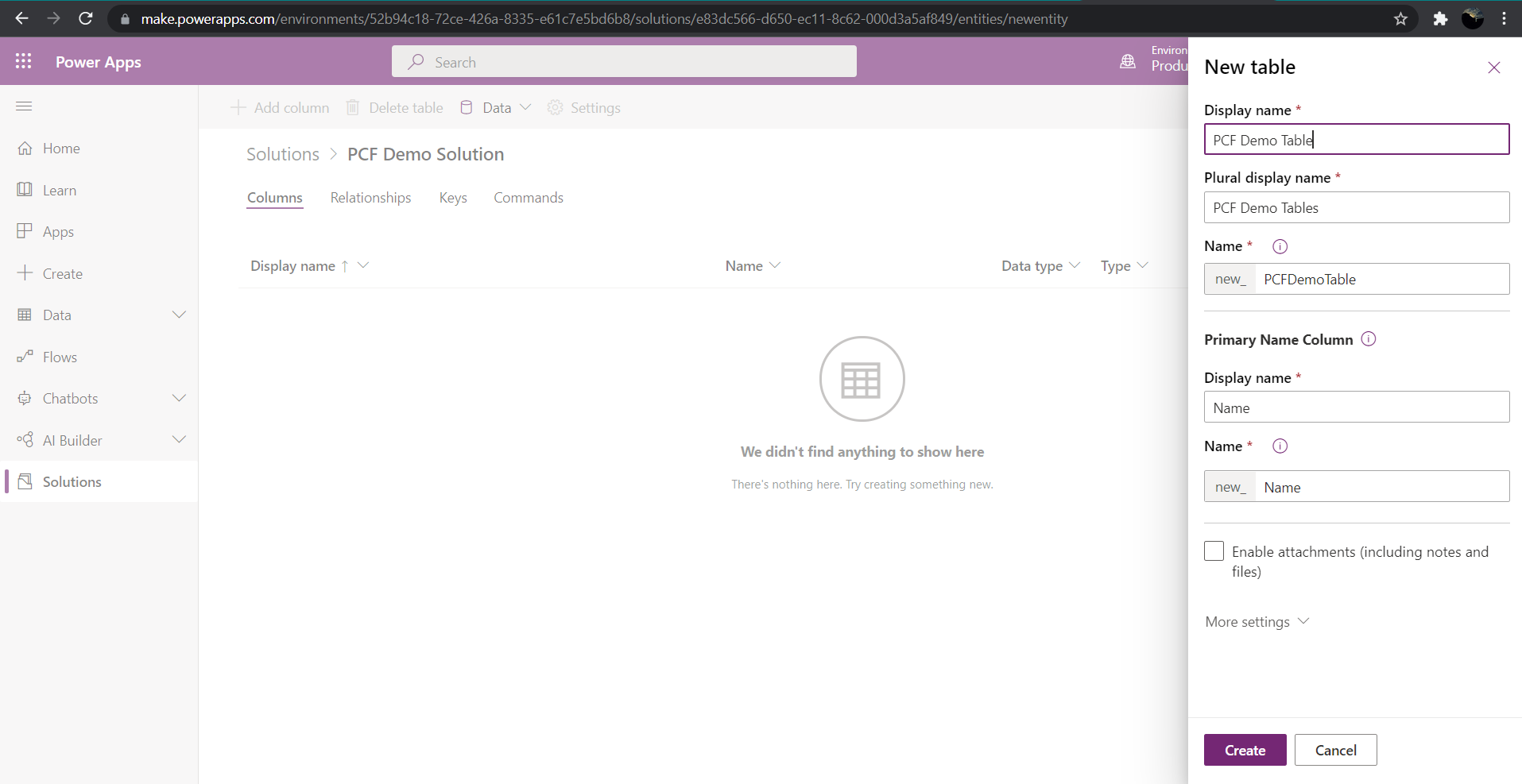This screenshot has width=1522, height=784.
Task: Switch to the Relationships tab
Action: [x=370, y=198]
